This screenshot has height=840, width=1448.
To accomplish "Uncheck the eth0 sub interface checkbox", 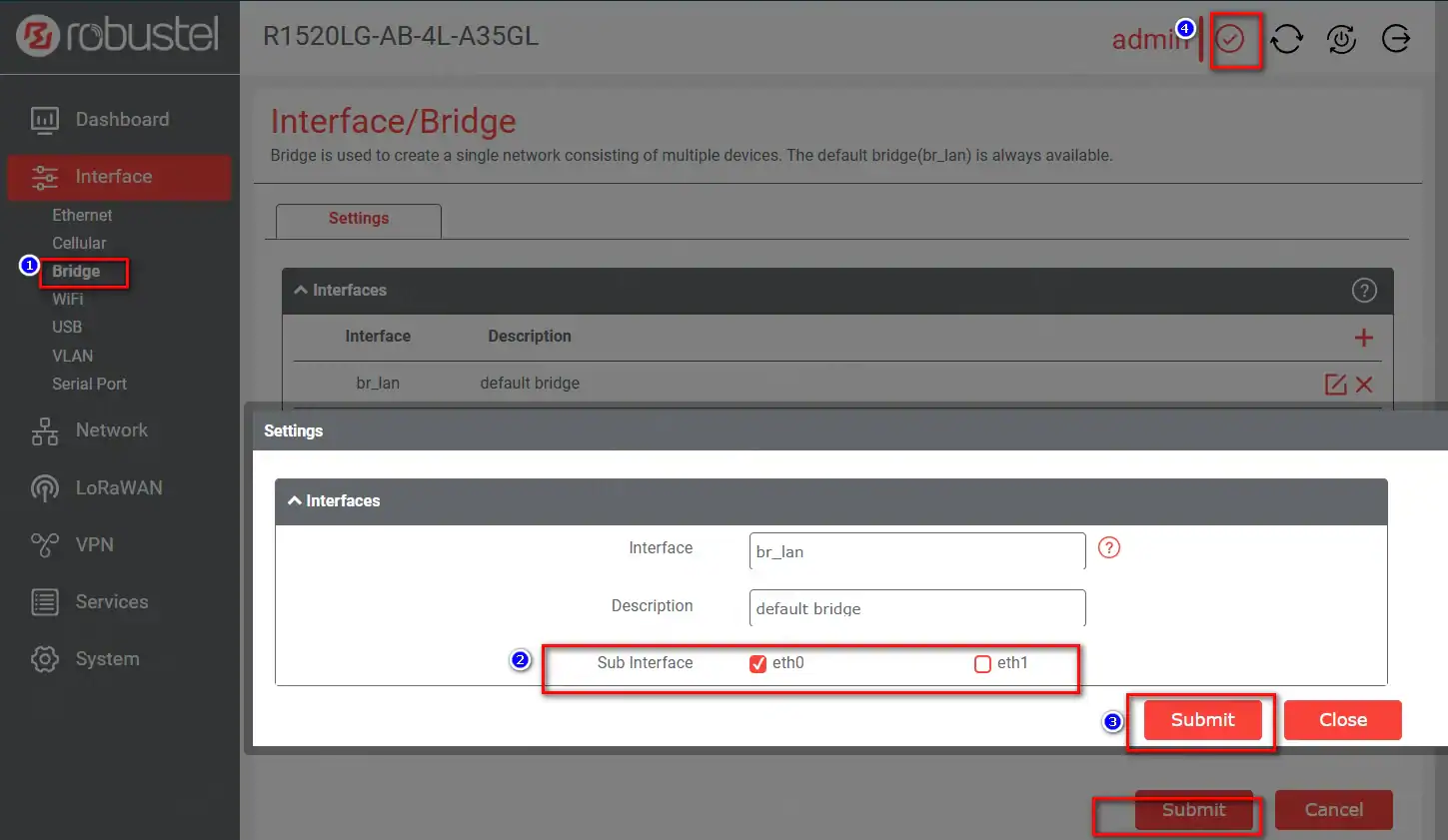I will (757, 664).
